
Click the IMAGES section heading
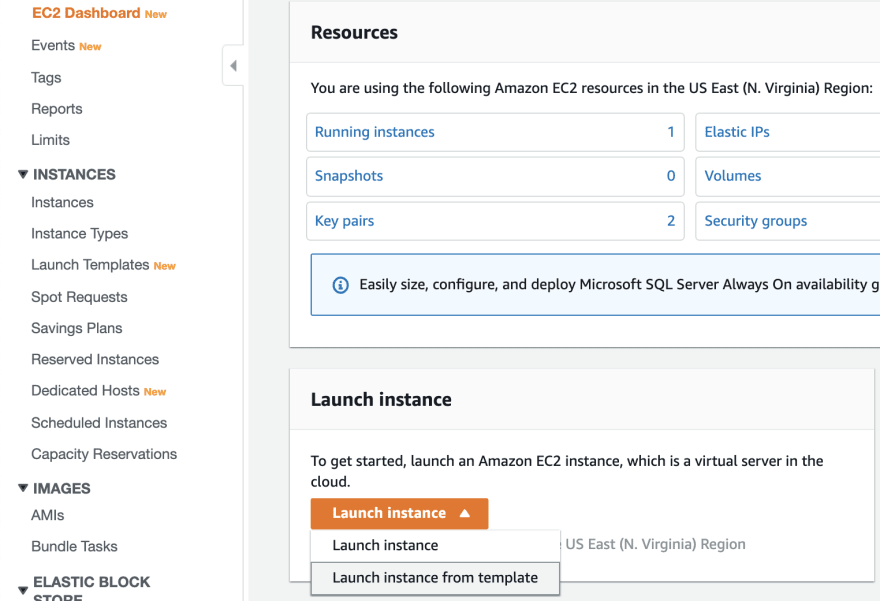point(62,489)
